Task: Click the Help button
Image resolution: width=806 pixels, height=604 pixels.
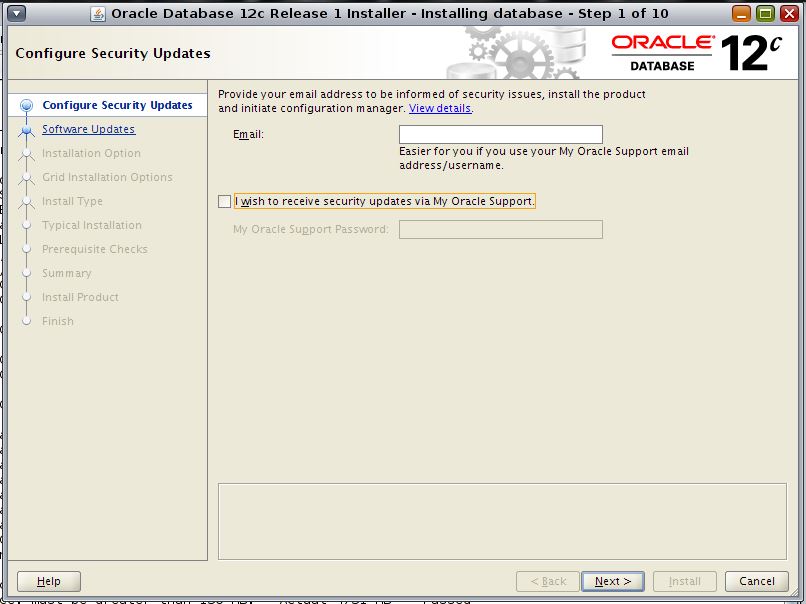Action: point(49,581)
